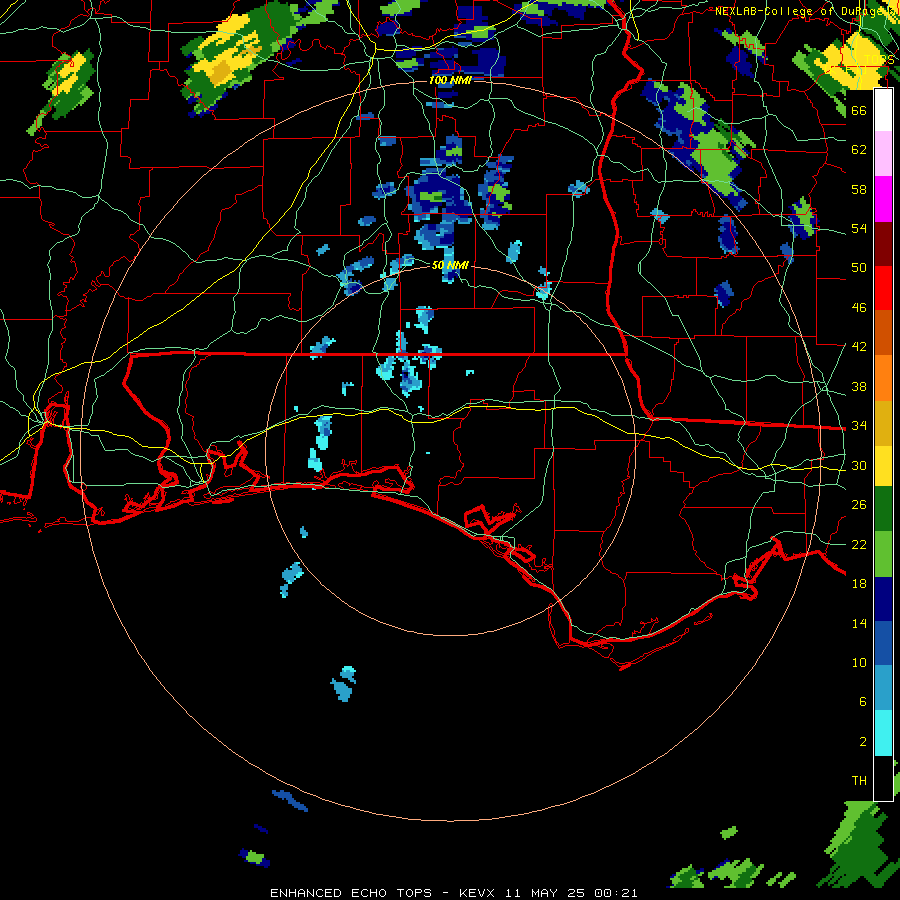900x900 pixels.
Task: Select the "22" legend value
Action: [859, 544]
